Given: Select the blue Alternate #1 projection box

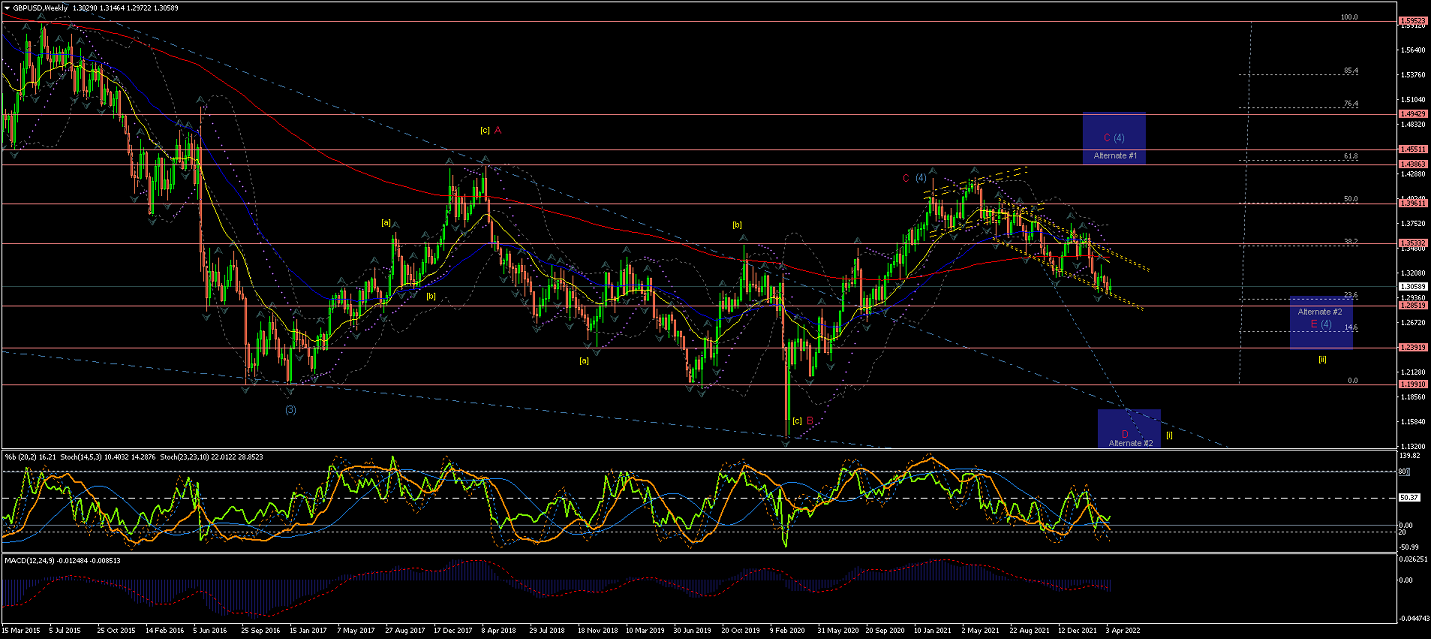Looking at the screenshot, I should coord(1114,138).
